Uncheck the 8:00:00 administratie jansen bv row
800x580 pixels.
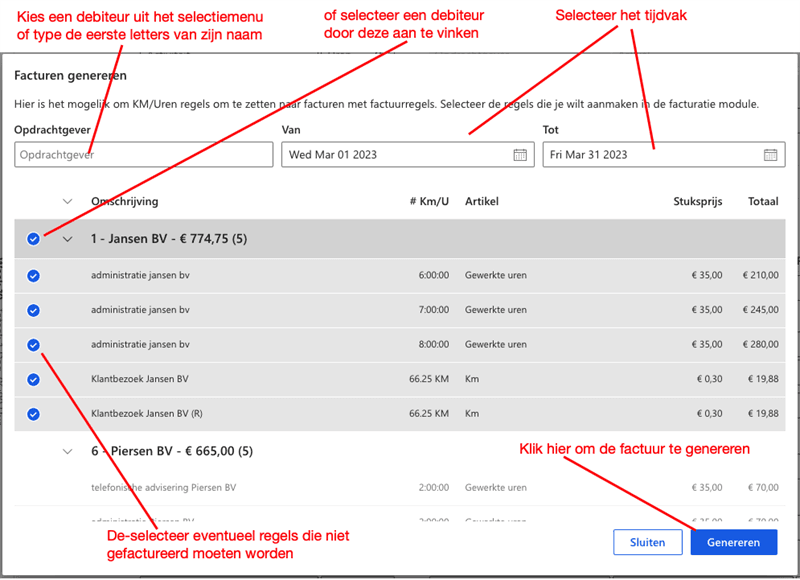coord(33,345)
